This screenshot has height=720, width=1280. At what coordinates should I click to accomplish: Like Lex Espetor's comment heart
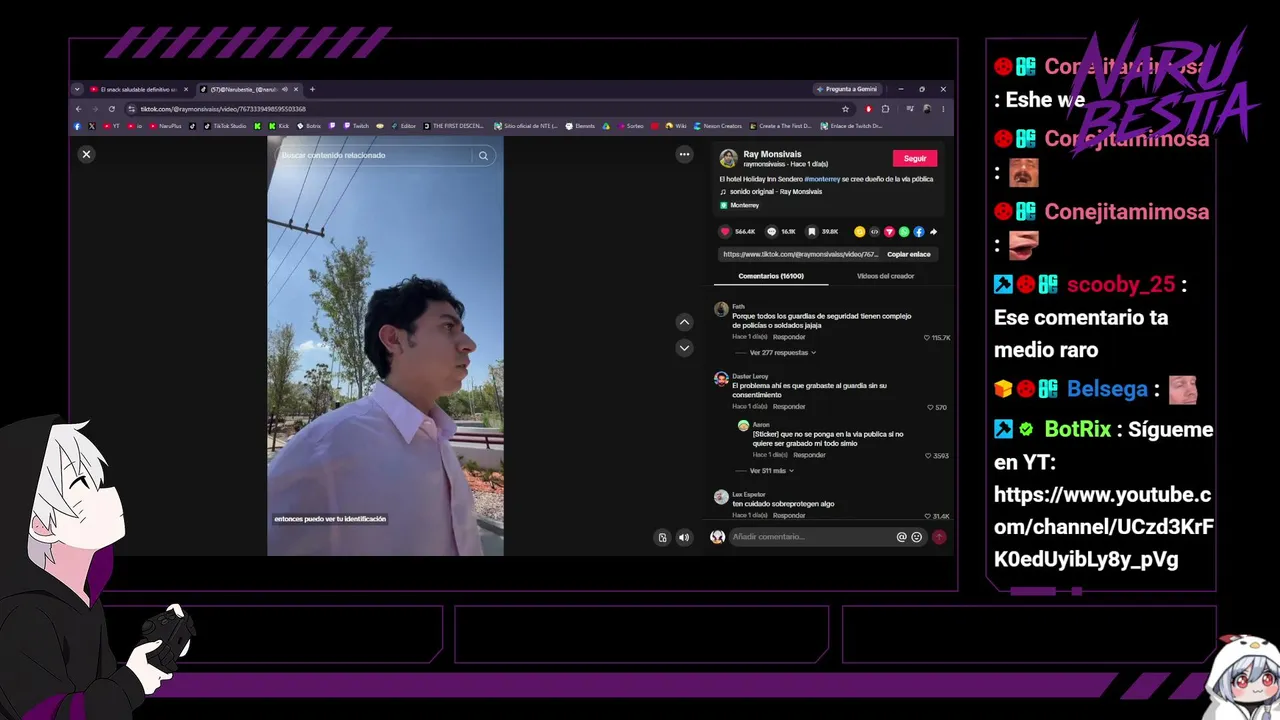click(x=927, y=516)
